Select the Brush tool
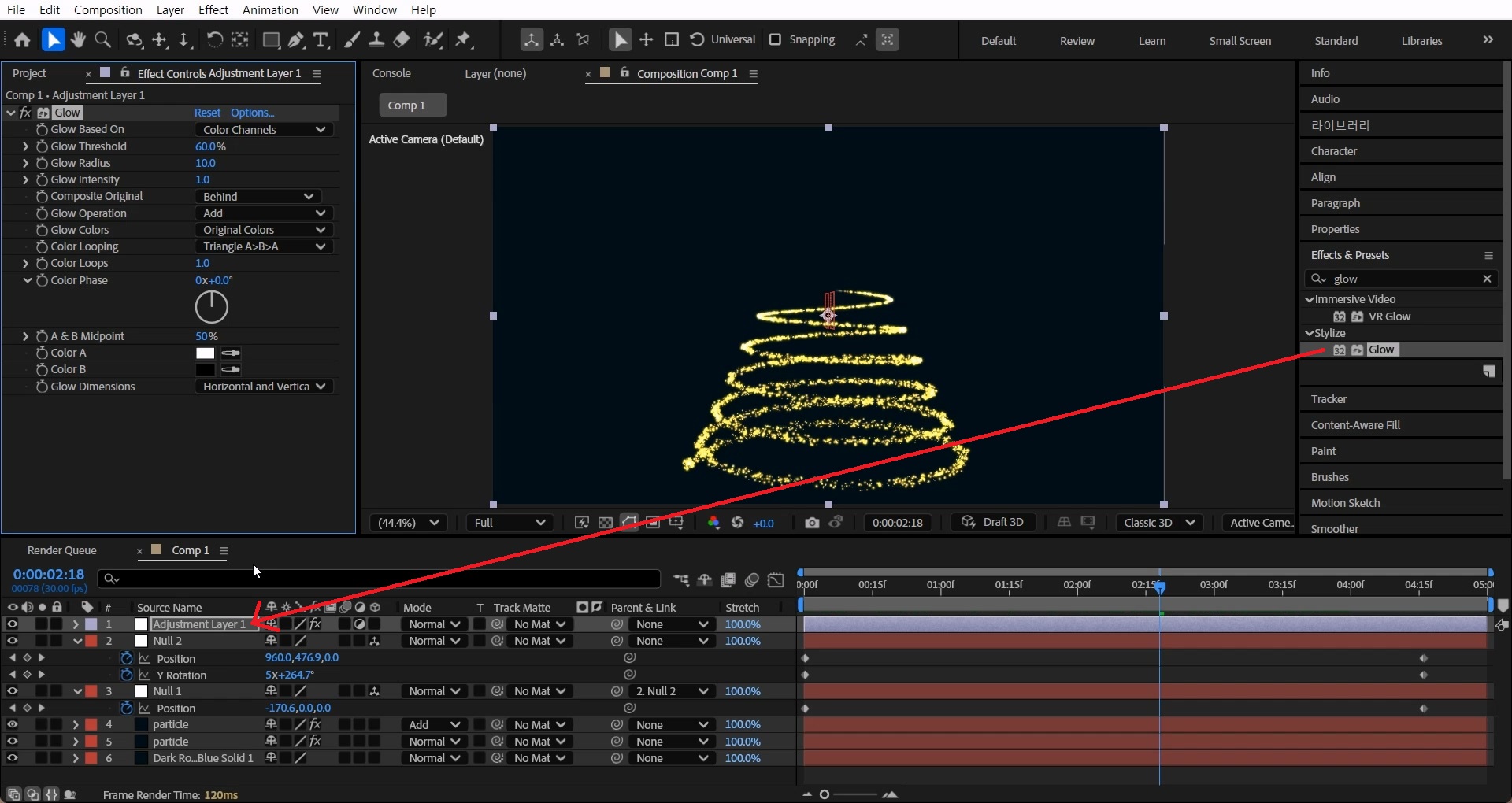 pyautogui.click(x=352, y=40)
